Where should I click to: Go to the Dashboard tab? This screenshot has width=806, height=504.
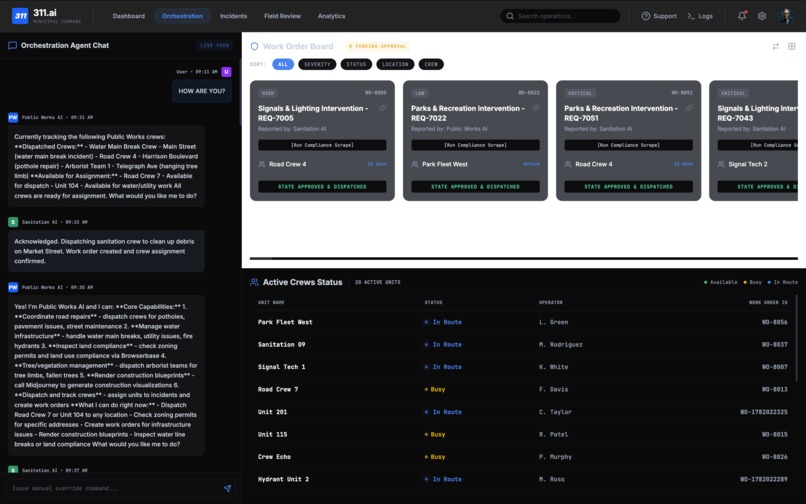coord(129,16)
